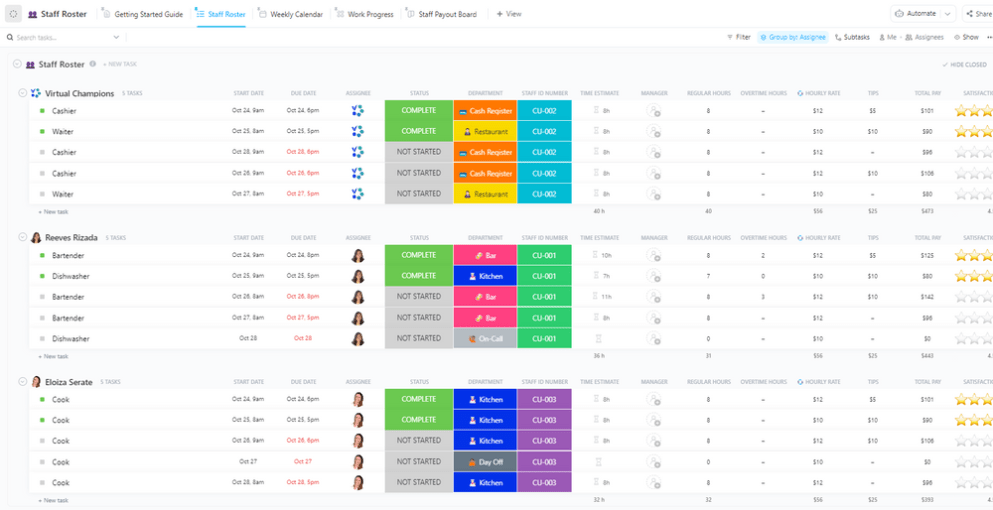This screenshot has width=993, height=510.
Task: Click the Reeves Rizada avatar in Dishwasher On-Call row
Action: (x=357, y=339)
